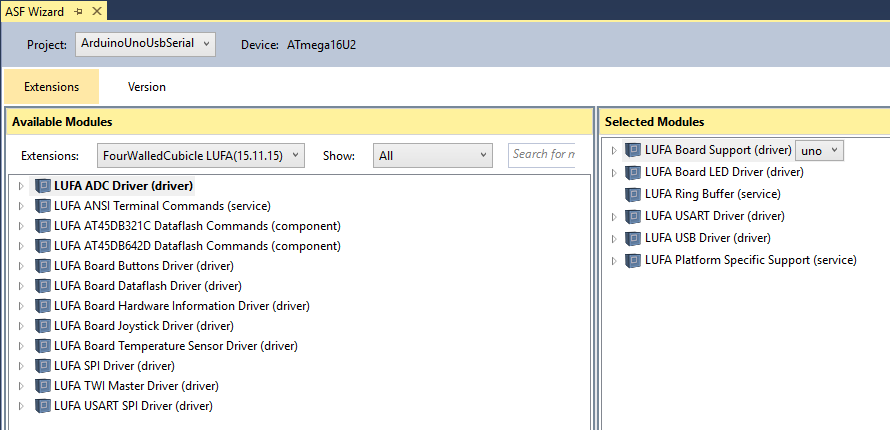Click the LUFA ADC Driver module icon
The height and width of the screenshot is (430, 890).
[43, 186]
